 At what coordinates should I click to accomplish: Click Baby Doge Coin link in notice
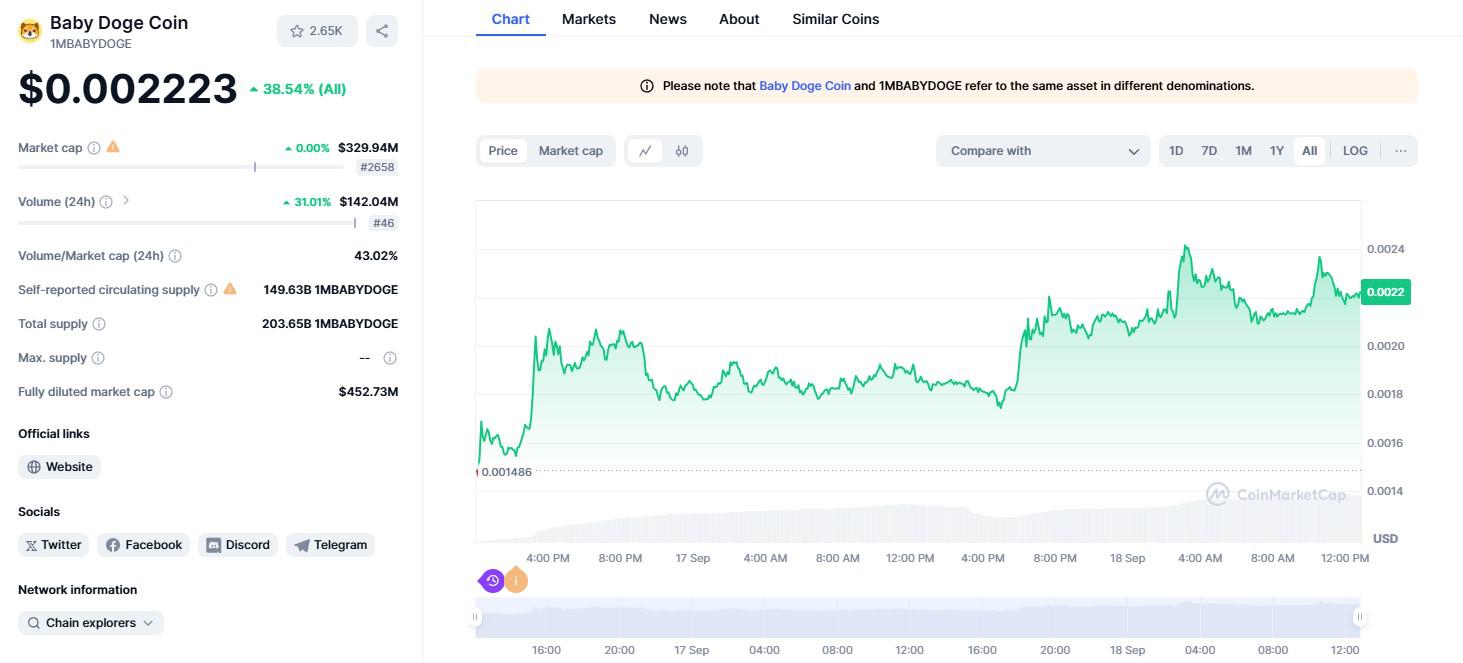(805, 86)
